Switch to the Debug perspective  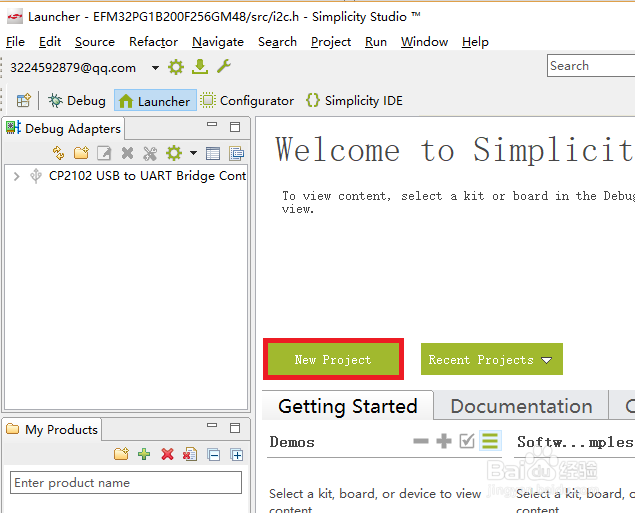(x=77, y=100)
